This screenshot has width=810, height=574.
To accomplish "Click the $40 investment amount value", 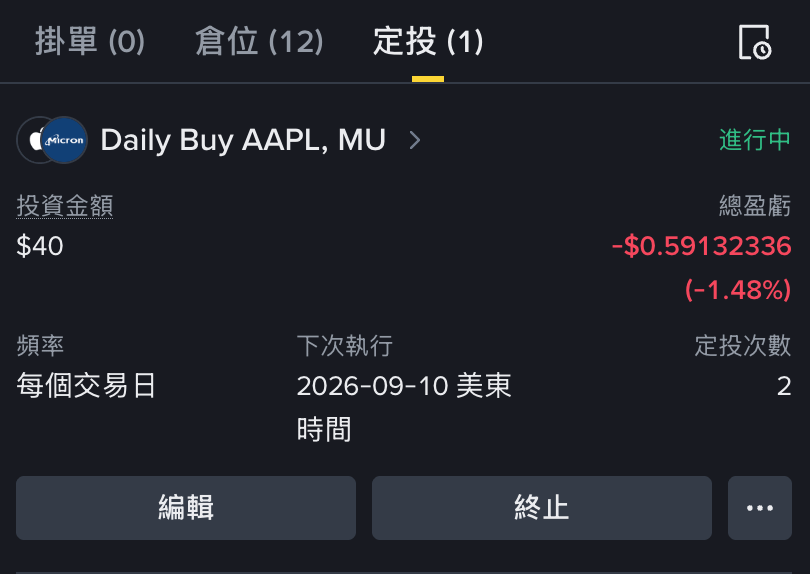I will click(x=40, y=246).
